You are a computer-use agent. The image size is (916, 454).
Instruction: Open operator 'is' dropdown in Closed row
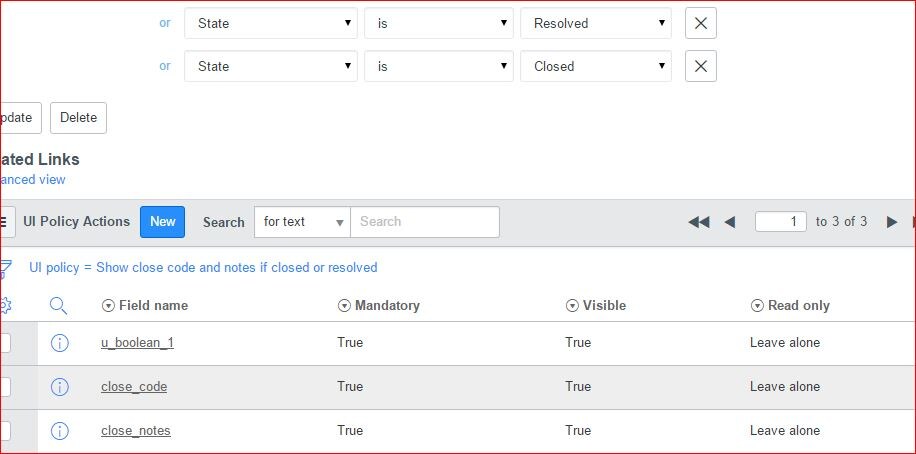pos(439,66)
